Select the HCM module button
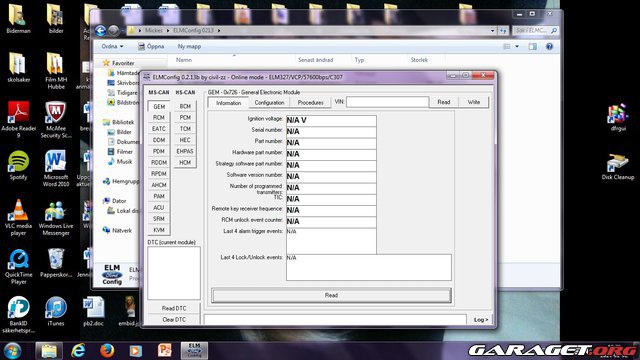 [x=185, y=162]
